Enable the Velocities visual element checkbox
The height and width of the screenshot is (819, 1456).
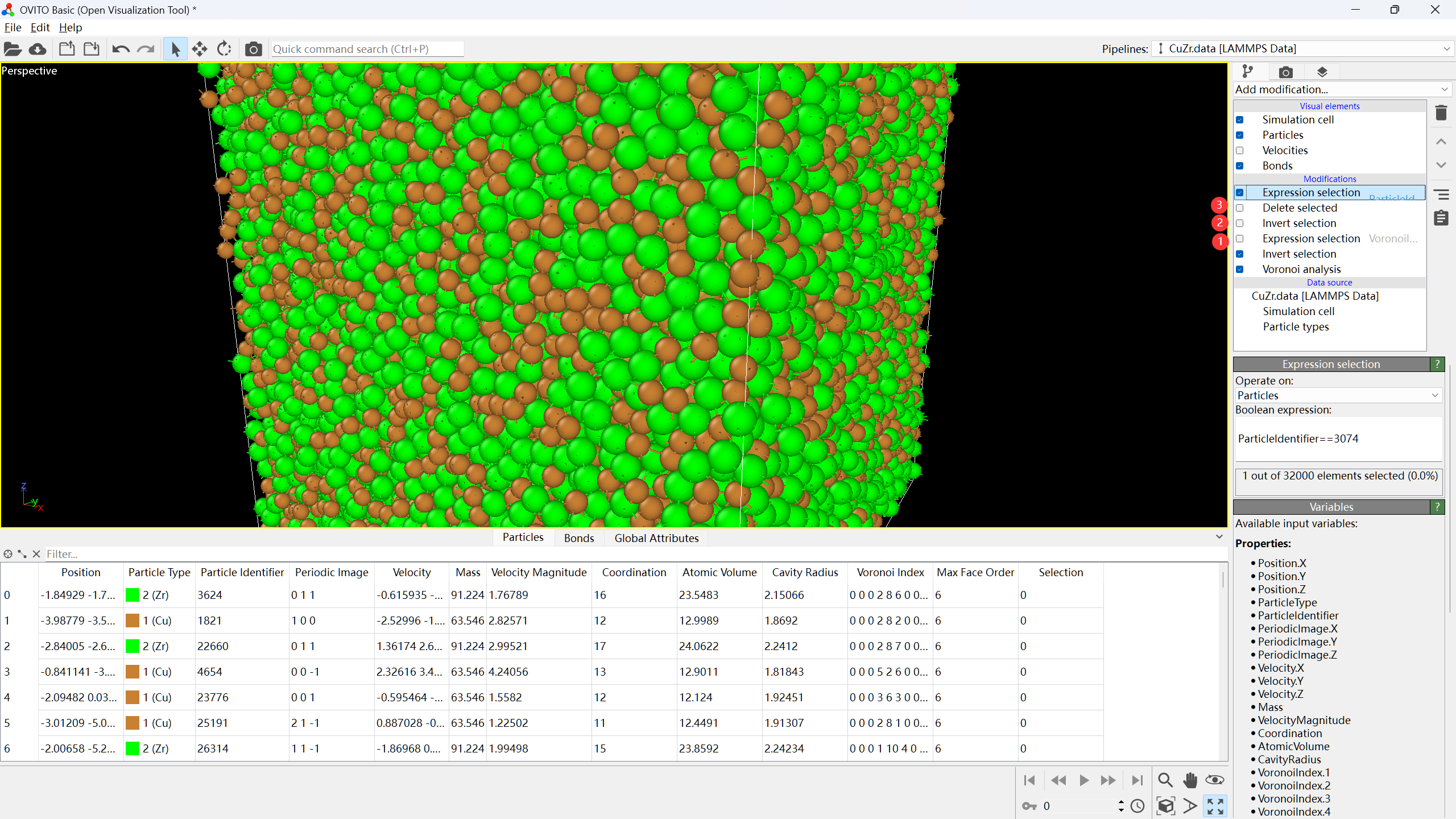click(1240, 151)
